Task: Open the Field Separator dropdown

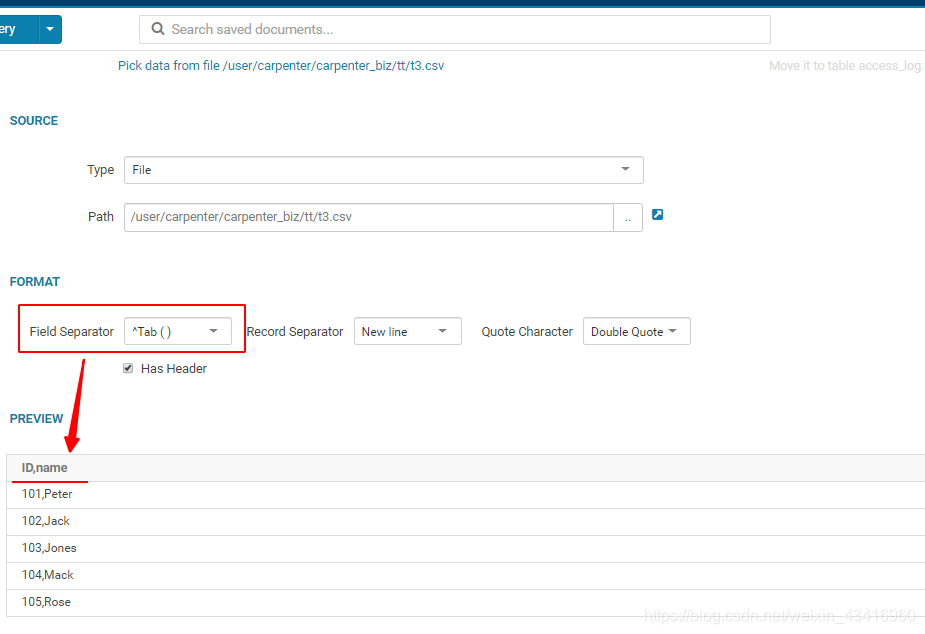Action: coord(178,331)
